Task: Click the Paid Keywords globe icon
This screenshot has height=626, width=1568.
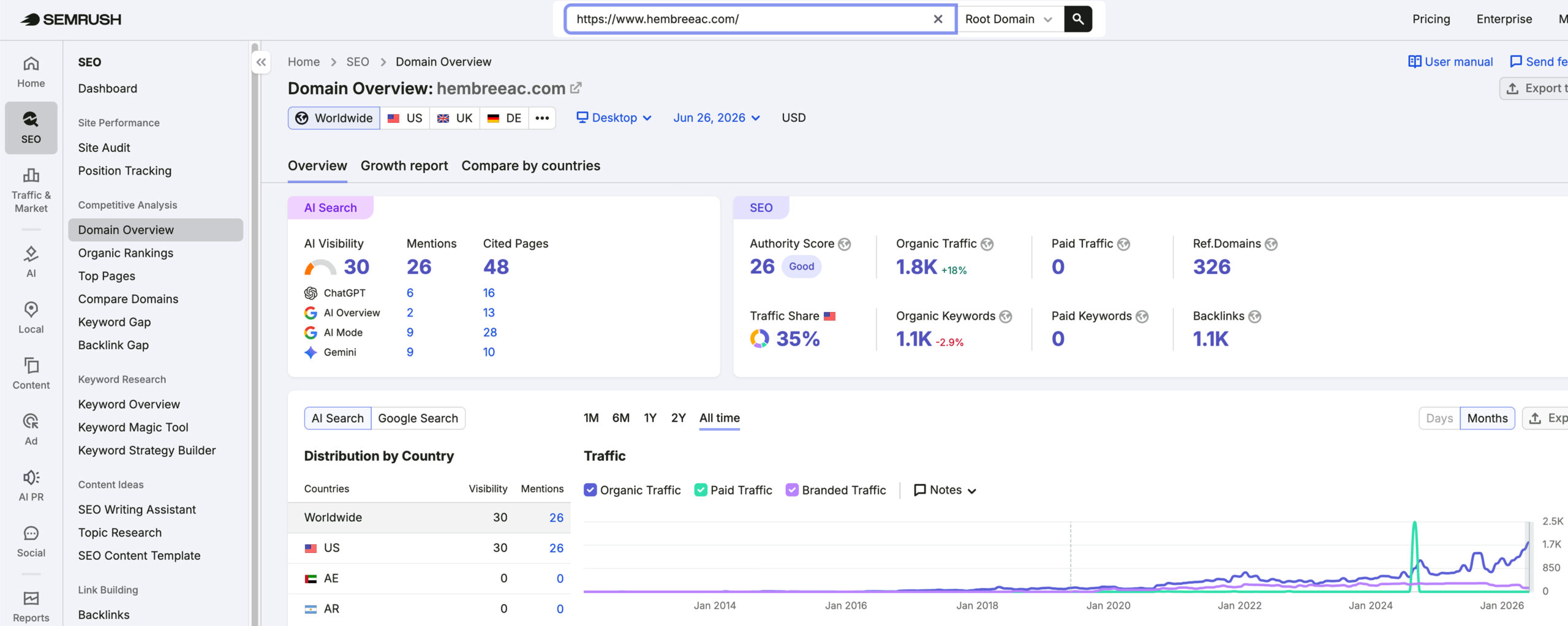Action: click(x=1142, y=316)
